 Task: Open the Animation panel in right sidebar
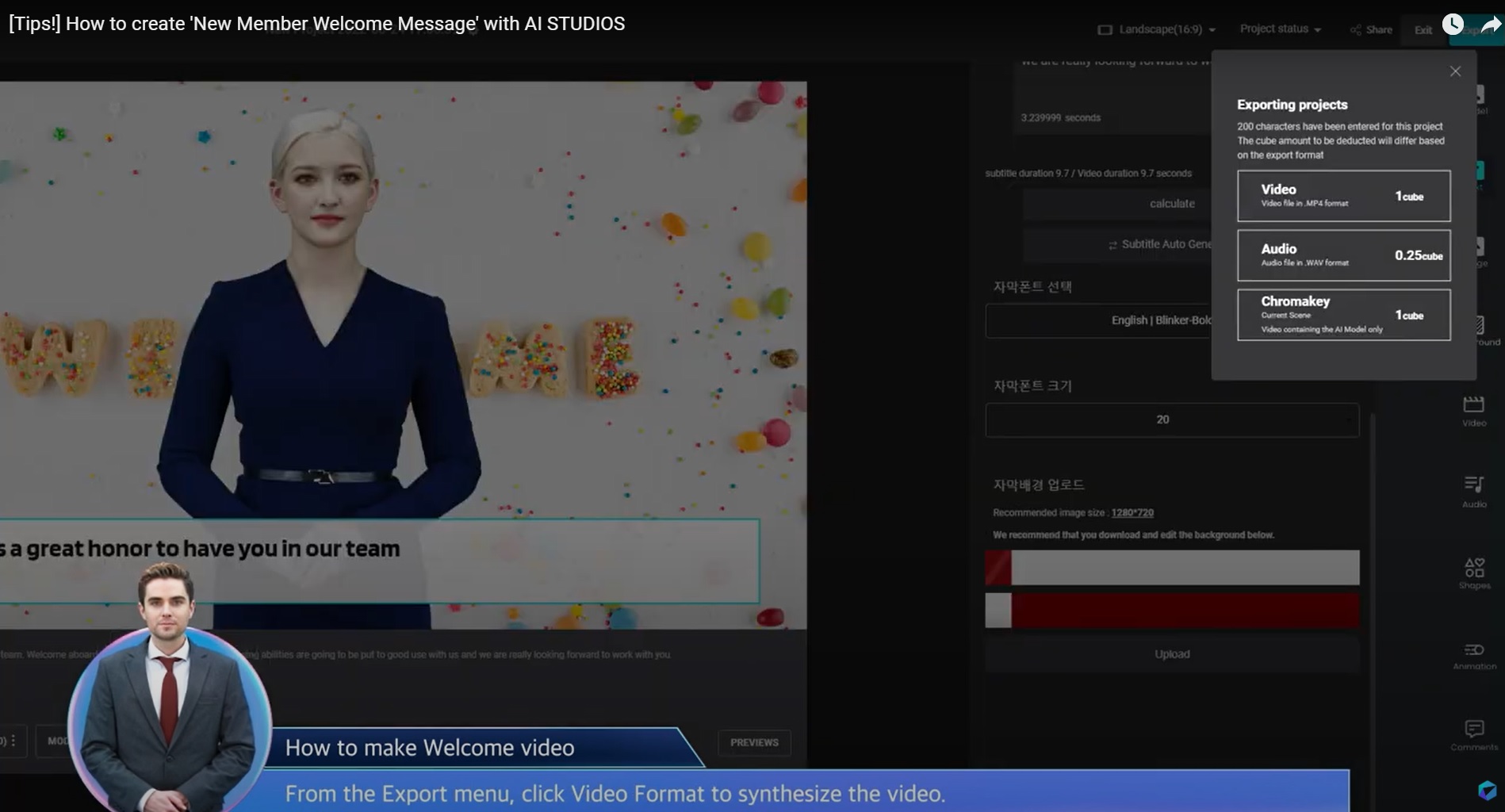[x=1474, y=656]
